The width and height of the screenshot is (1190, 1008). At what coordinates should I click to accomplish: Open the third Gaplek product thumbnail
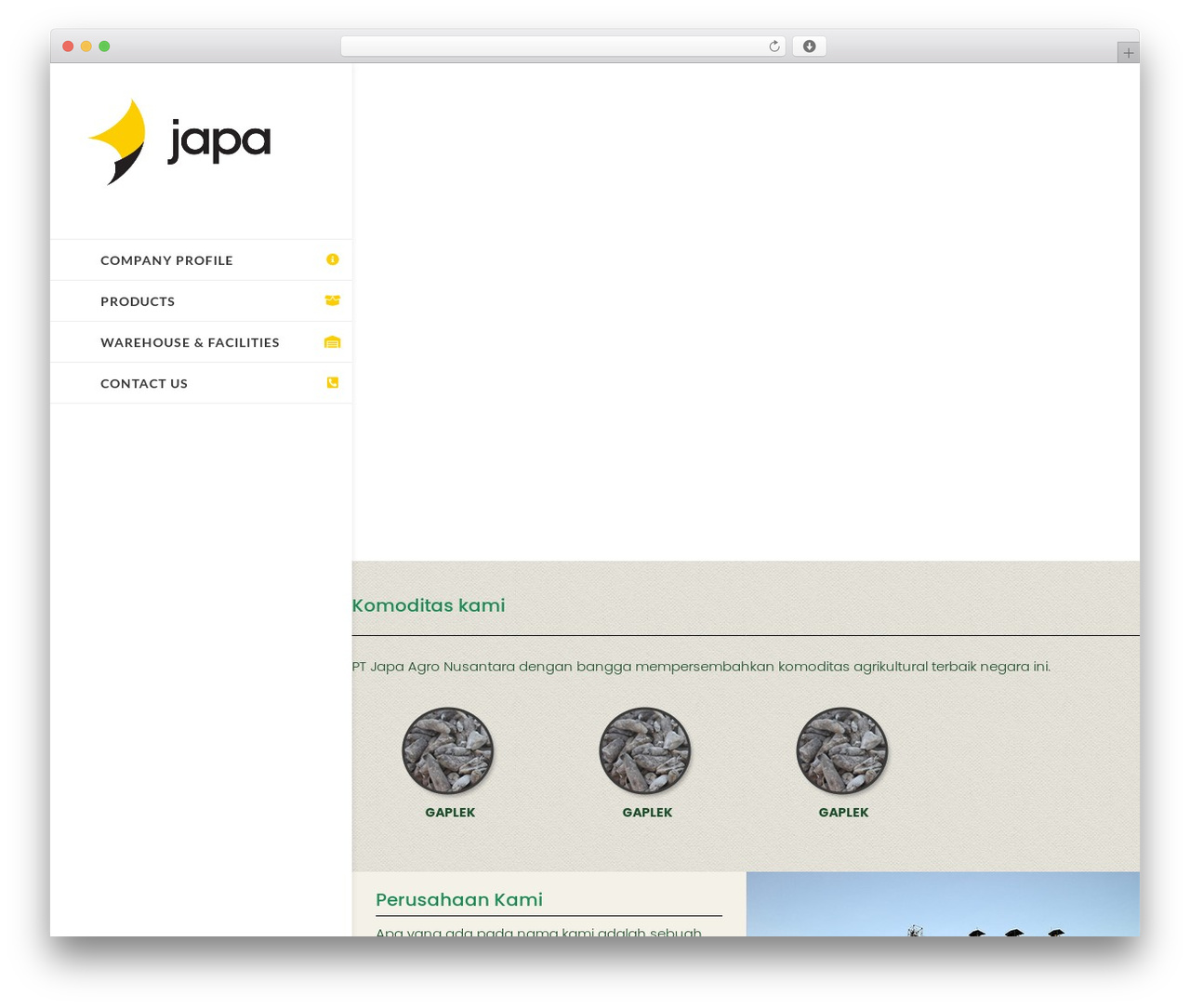click(842, 750)
